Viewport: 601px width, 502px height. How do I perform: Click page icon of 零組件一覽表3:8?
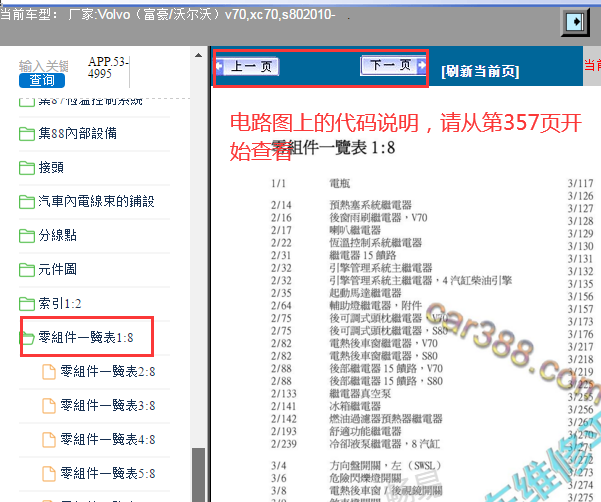click(x=49, y=406)
